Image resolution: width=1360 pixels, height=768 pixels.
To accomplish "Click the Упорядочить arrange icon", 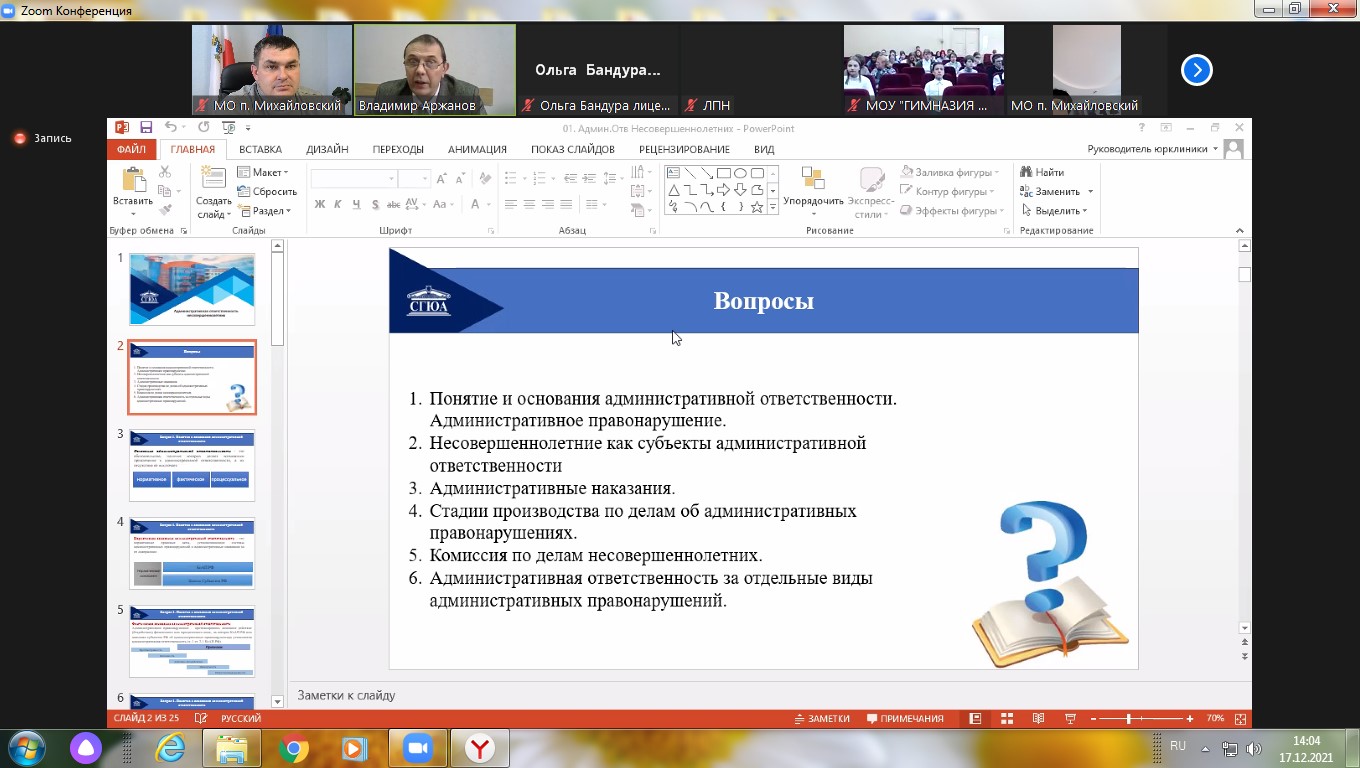I will 813,179.
